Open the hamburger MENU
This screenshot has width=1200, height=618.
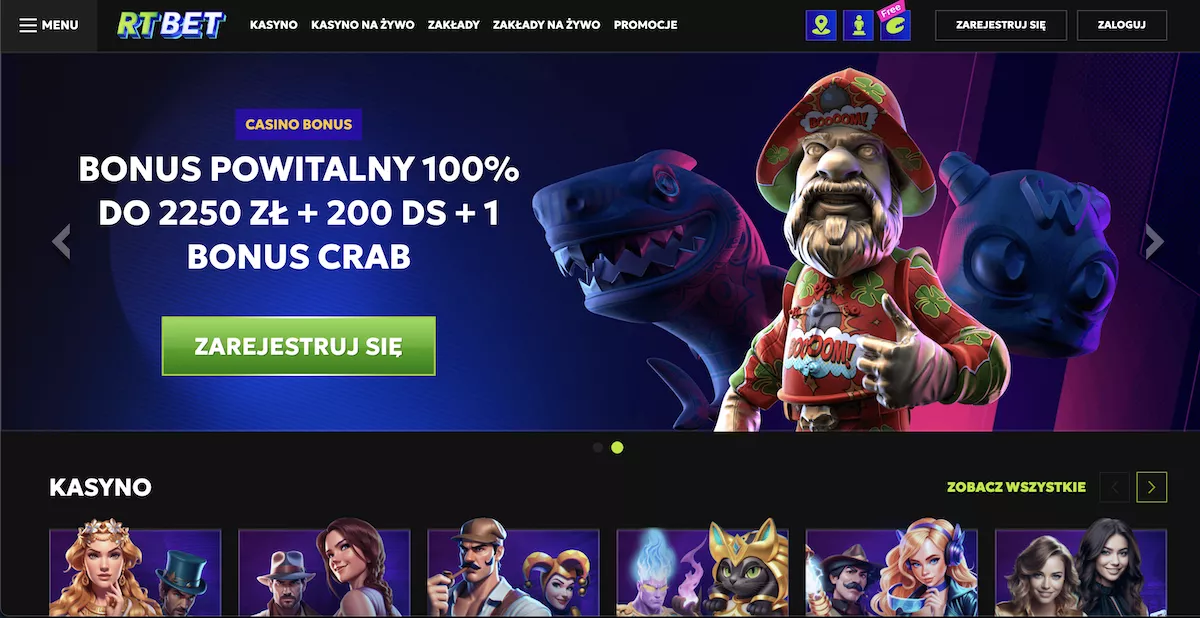click(49, 25)
